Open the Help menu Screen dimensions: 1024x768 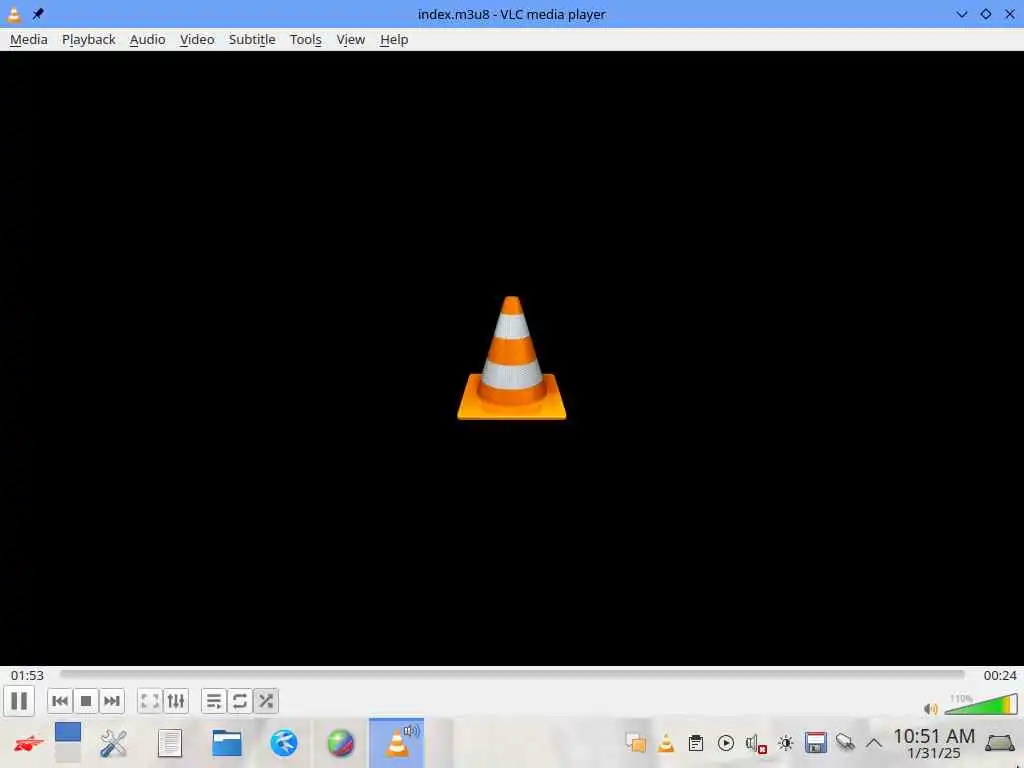(394, 40)
